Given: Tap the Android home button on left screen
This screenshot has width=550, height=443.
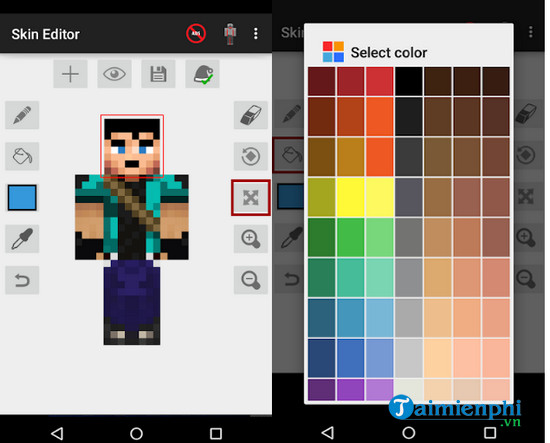Looking at the screenshot, I should 136,434.
